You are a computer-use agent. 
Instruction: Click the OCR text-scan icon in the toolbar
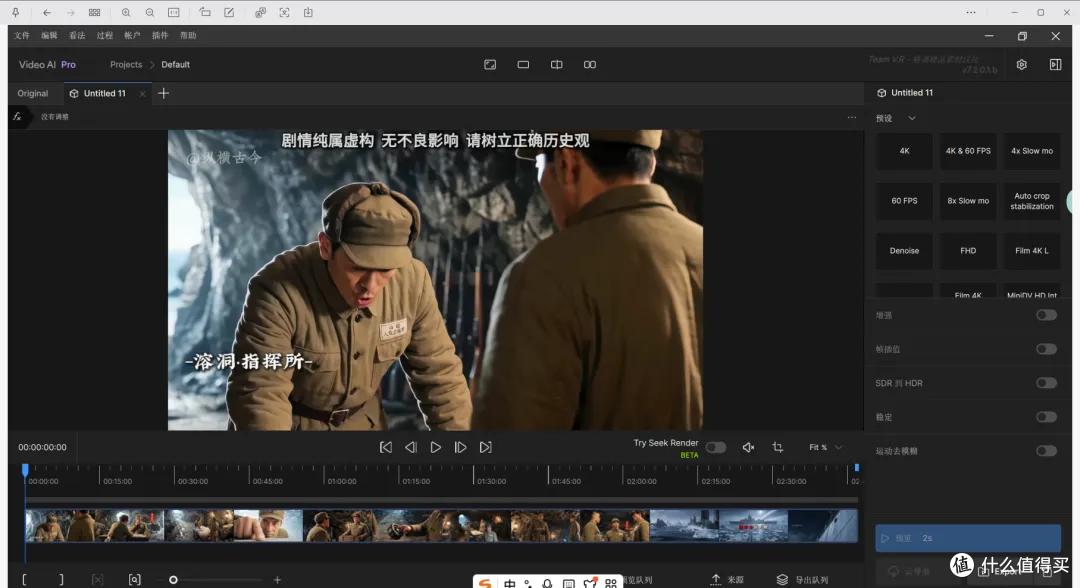[x=284, y=12]
